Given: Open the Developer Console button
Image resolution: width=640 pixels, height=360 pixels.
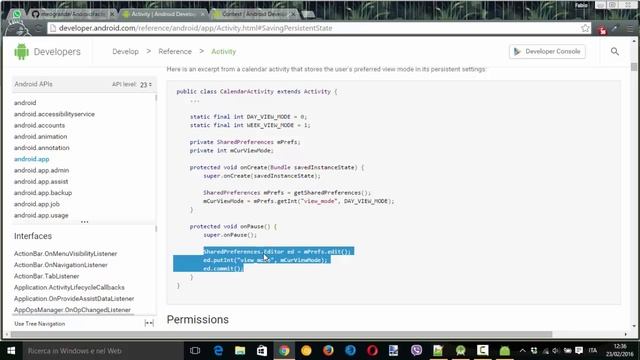Looking at the screenshot, I should (x=547, y=51).
